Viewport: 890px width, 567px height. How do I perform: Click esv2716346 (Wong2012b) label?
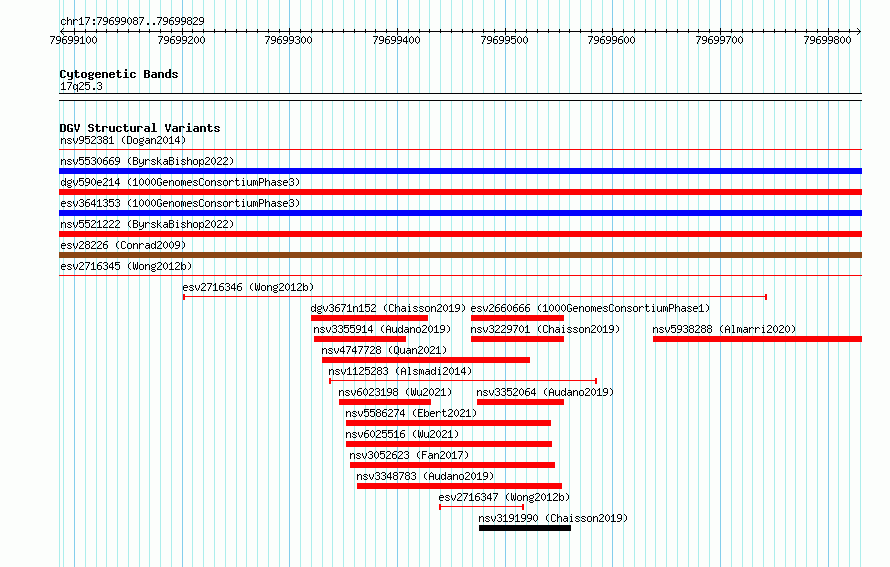click(248, 287)
